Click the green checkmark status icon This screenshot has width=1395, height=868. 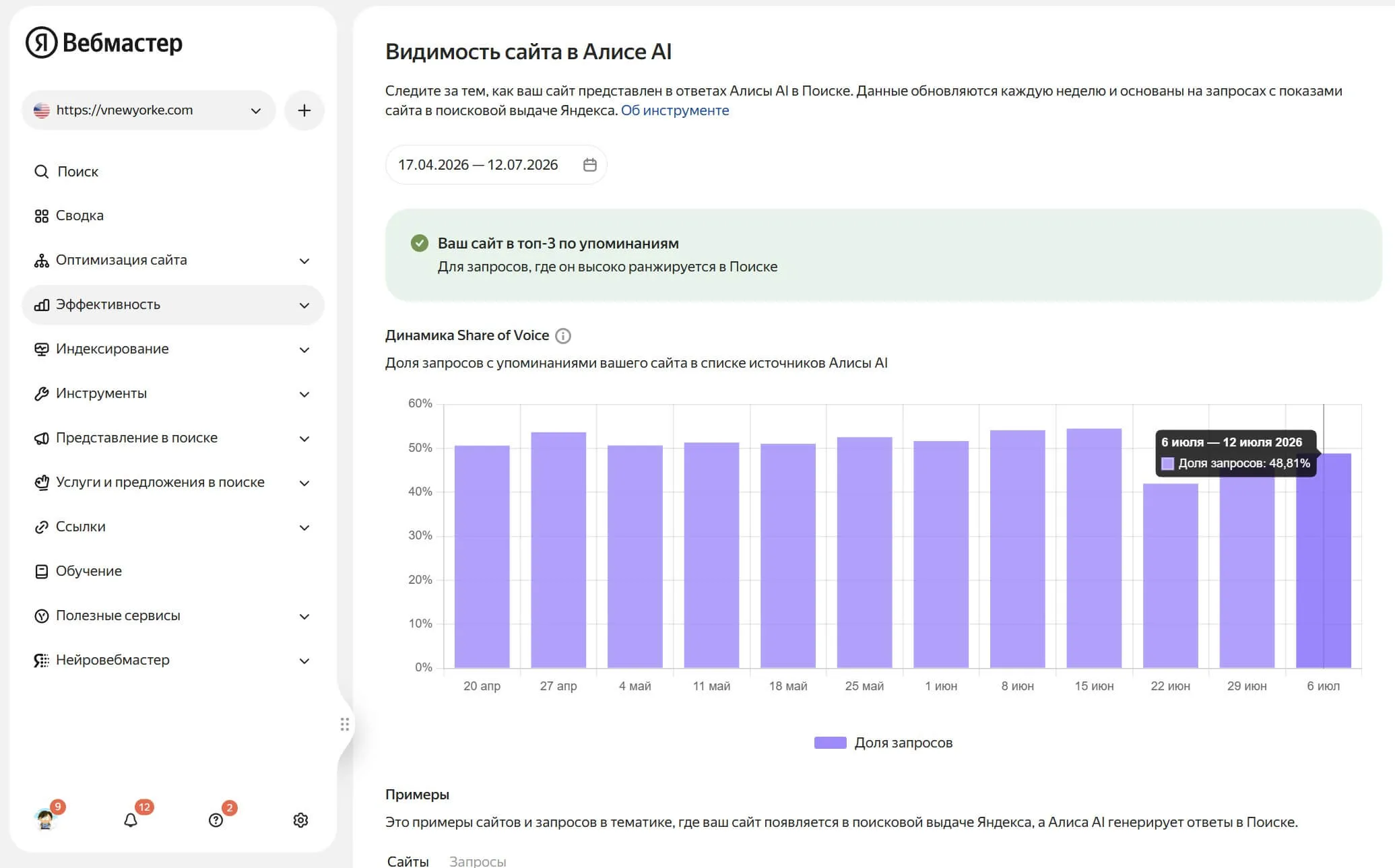(420, 243)
